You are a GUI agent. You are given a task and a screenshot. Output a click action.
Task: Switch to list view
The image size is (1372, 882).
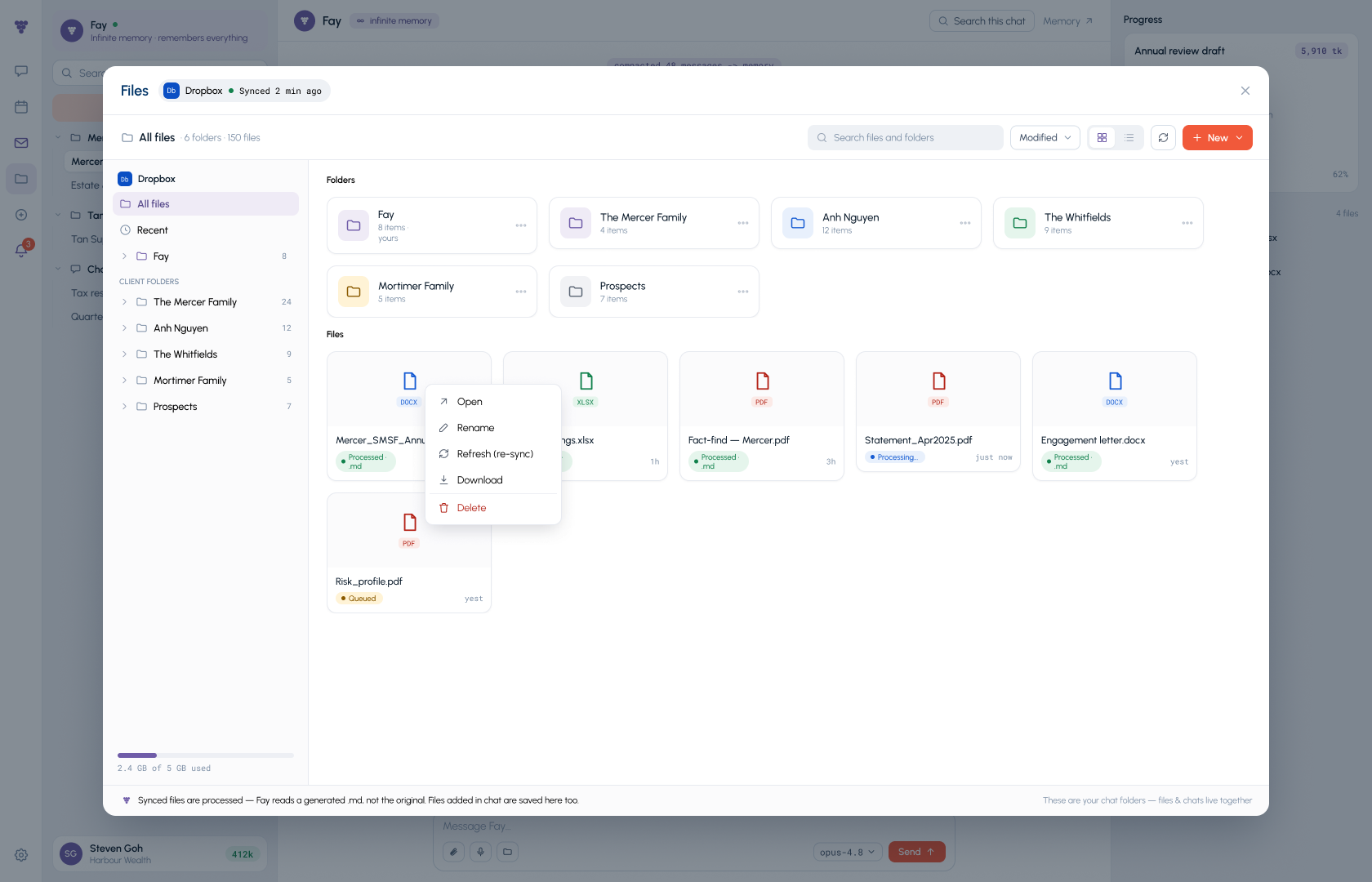[1129, 138]
